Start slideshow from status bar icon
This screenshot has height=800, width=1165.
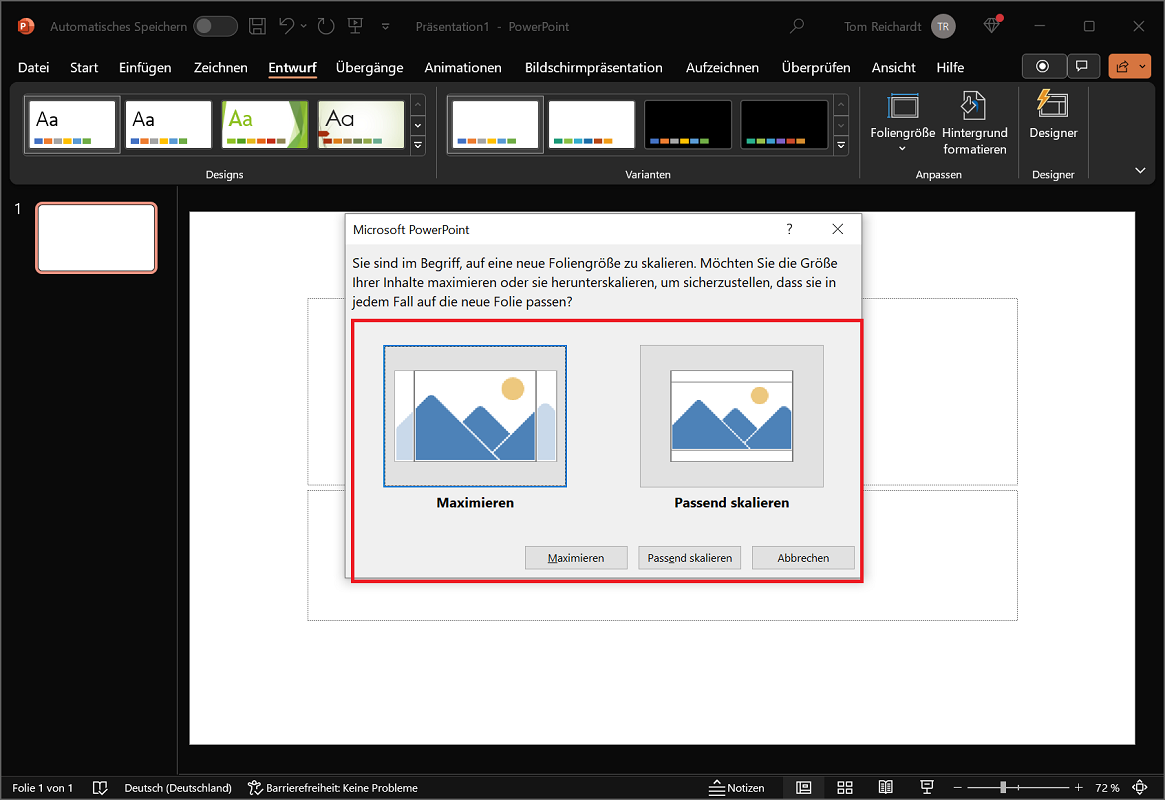pyautogui.click(x=927, y=787)
